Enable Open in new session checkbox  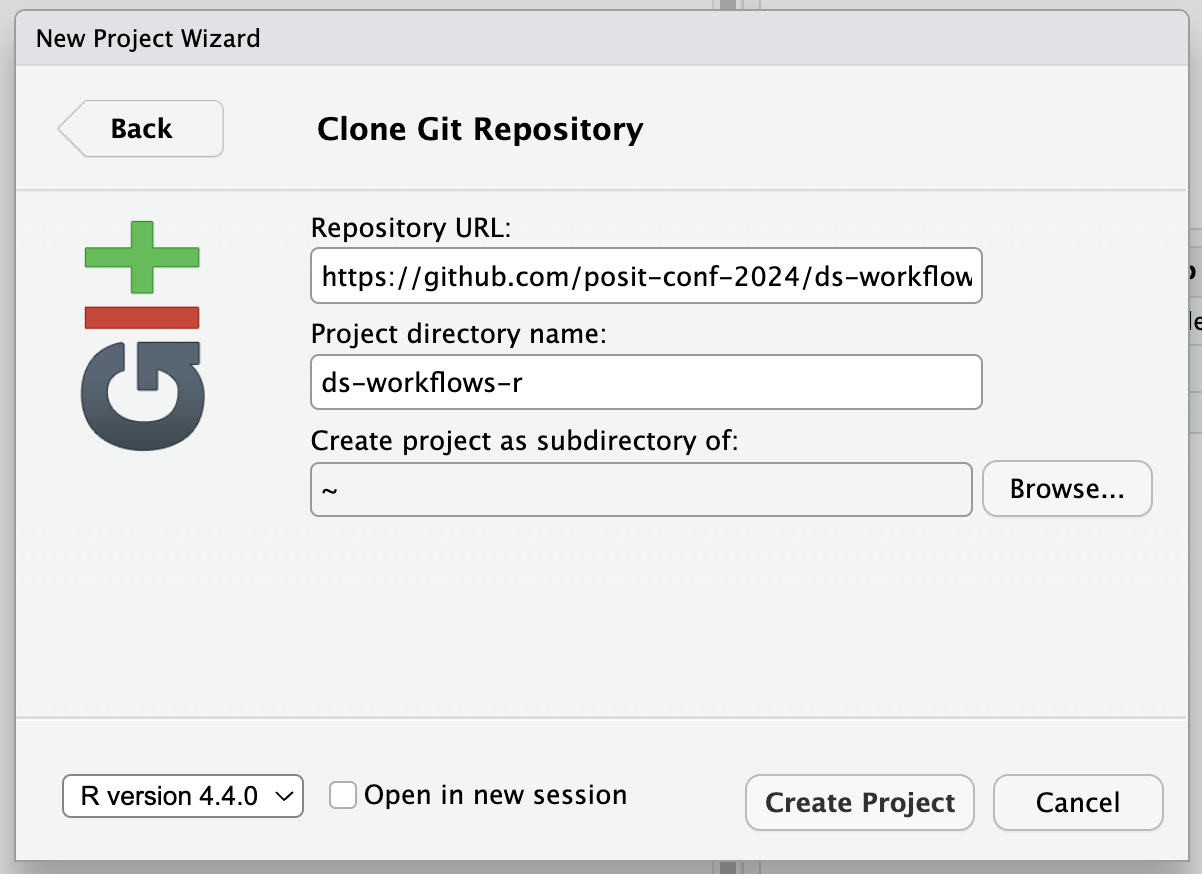point(343,796)
